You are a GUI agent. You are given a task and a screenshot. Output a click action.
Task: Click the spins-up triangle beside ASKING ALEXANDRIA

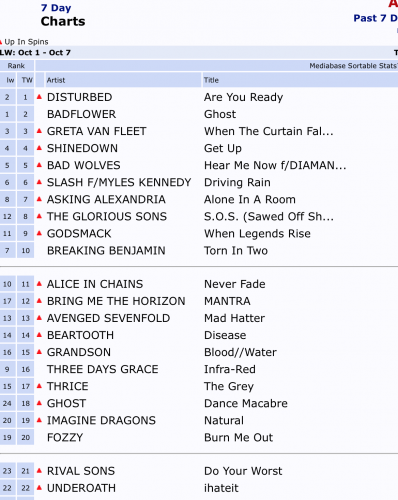pyautogui.click(x=39, y=199)
